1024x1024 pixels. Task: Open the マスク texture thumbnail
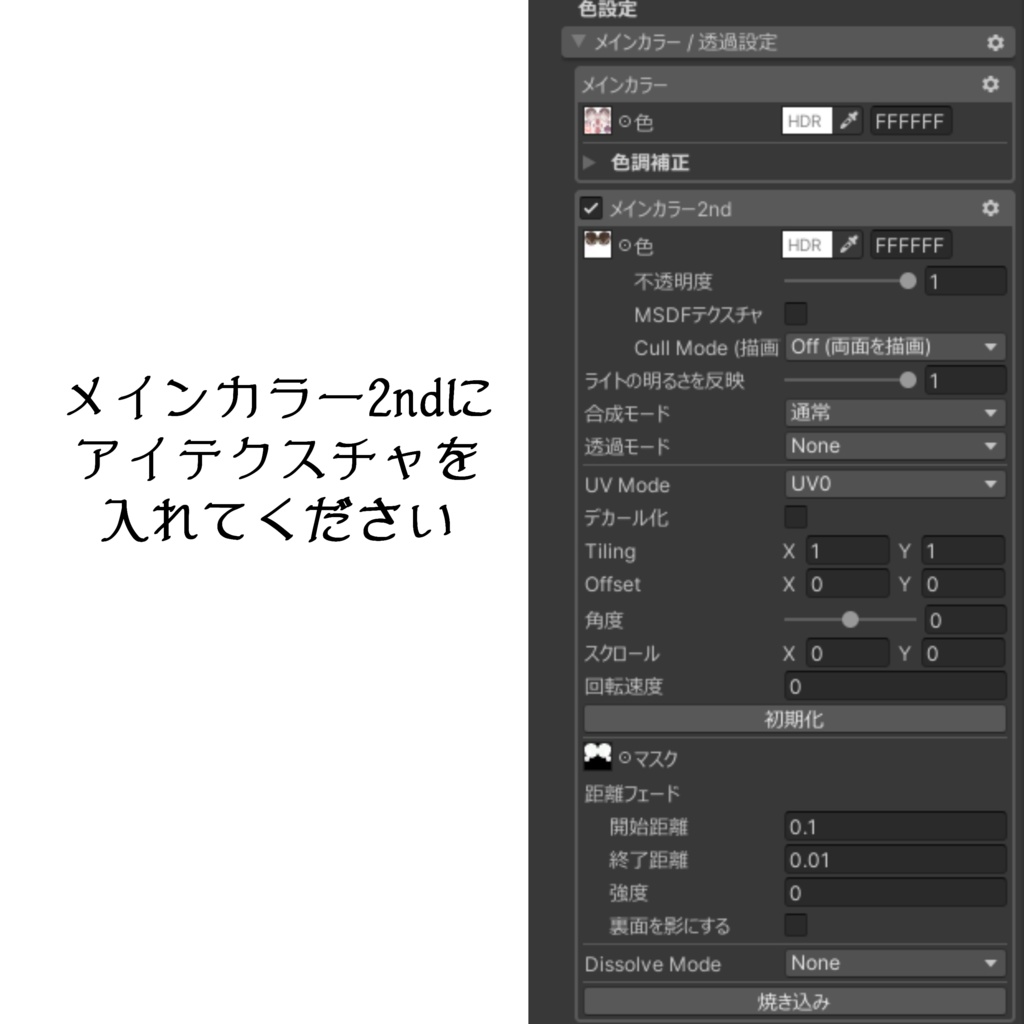tap(596, 757)
